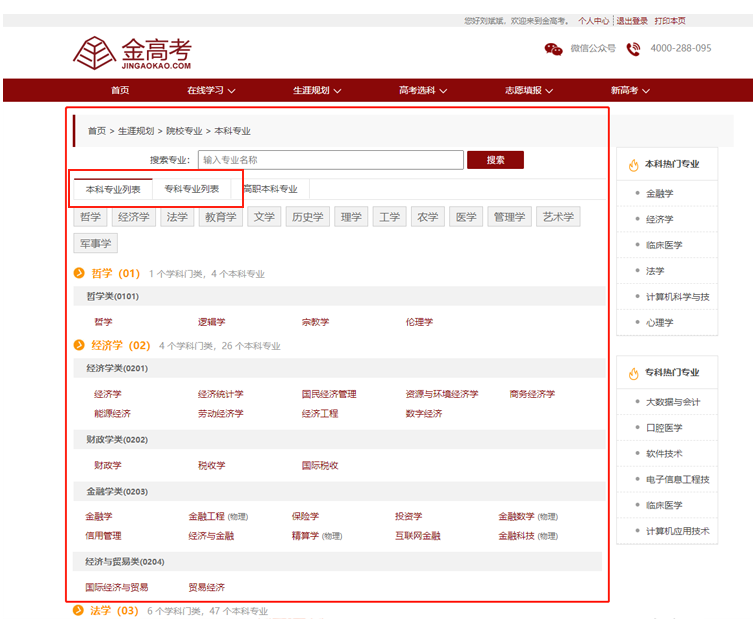The height and width of the screenshot is (640, 754).
Task: Click orange arrow icon next to 哲学 (01)
Action: (x=79, y=273)
